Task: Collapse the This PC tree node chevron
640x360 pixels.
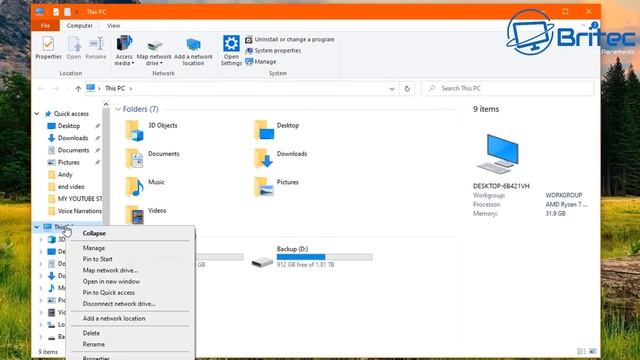Action: [x=37, y=227]
